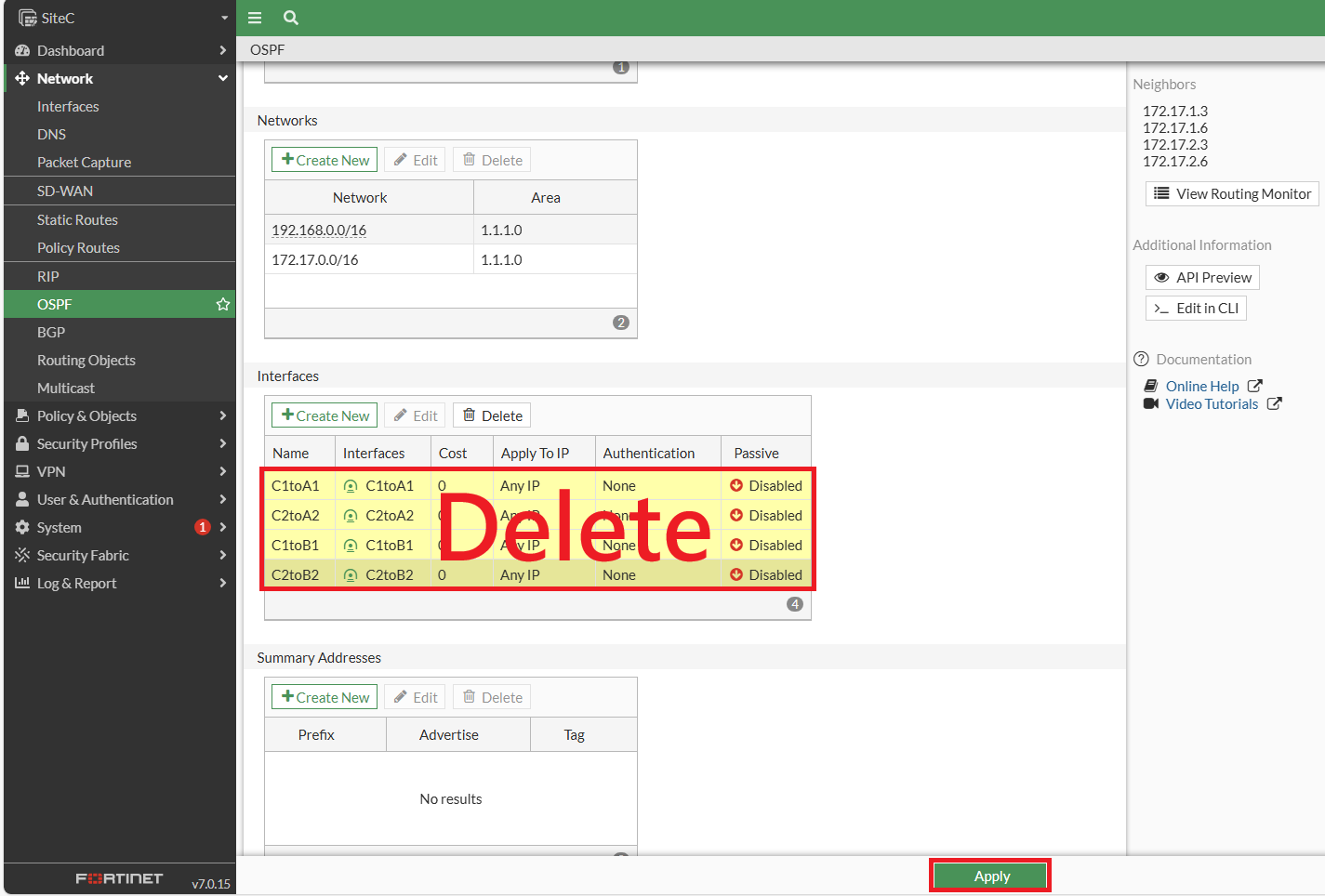Sort by Authentication column header
The image size is (1325, 896).
coord(658,453)
